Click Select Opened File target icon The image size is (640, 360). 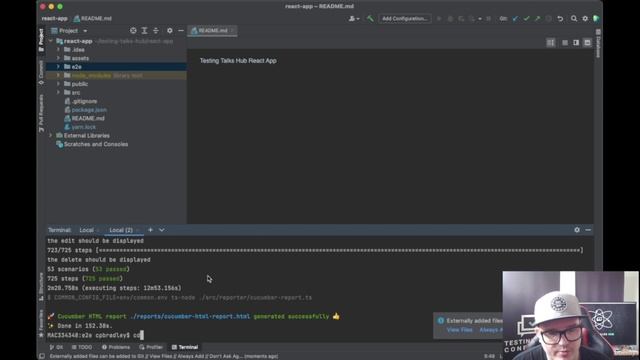(x=133, y=31)
